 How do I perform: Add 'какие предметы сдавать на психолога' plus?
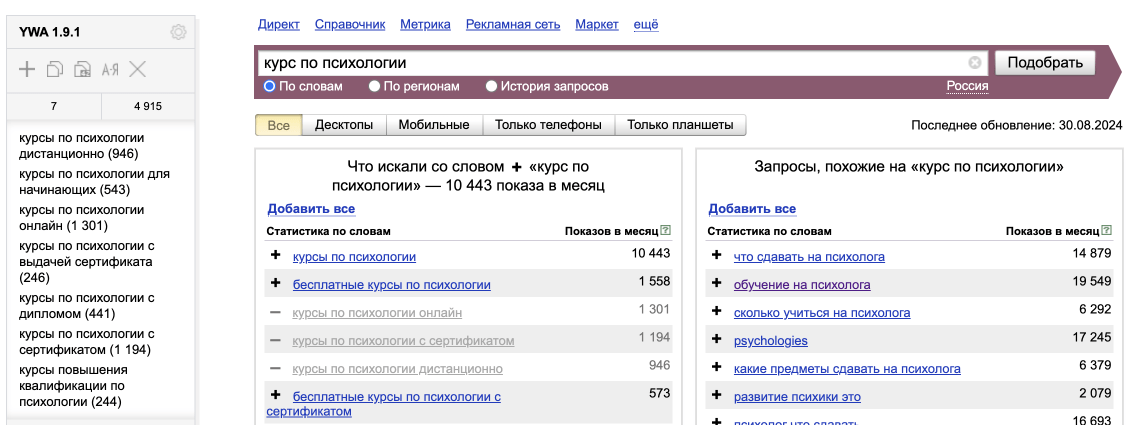(x=716, y=368)
